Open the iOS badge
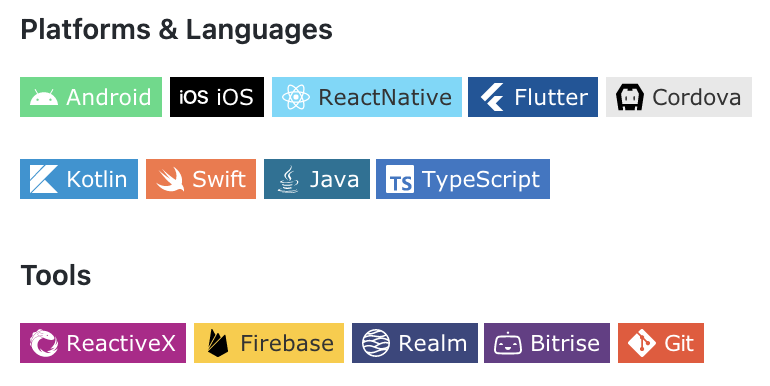Image resolution: width=770 pixels, height=386 pixels. tap(217, 97)
